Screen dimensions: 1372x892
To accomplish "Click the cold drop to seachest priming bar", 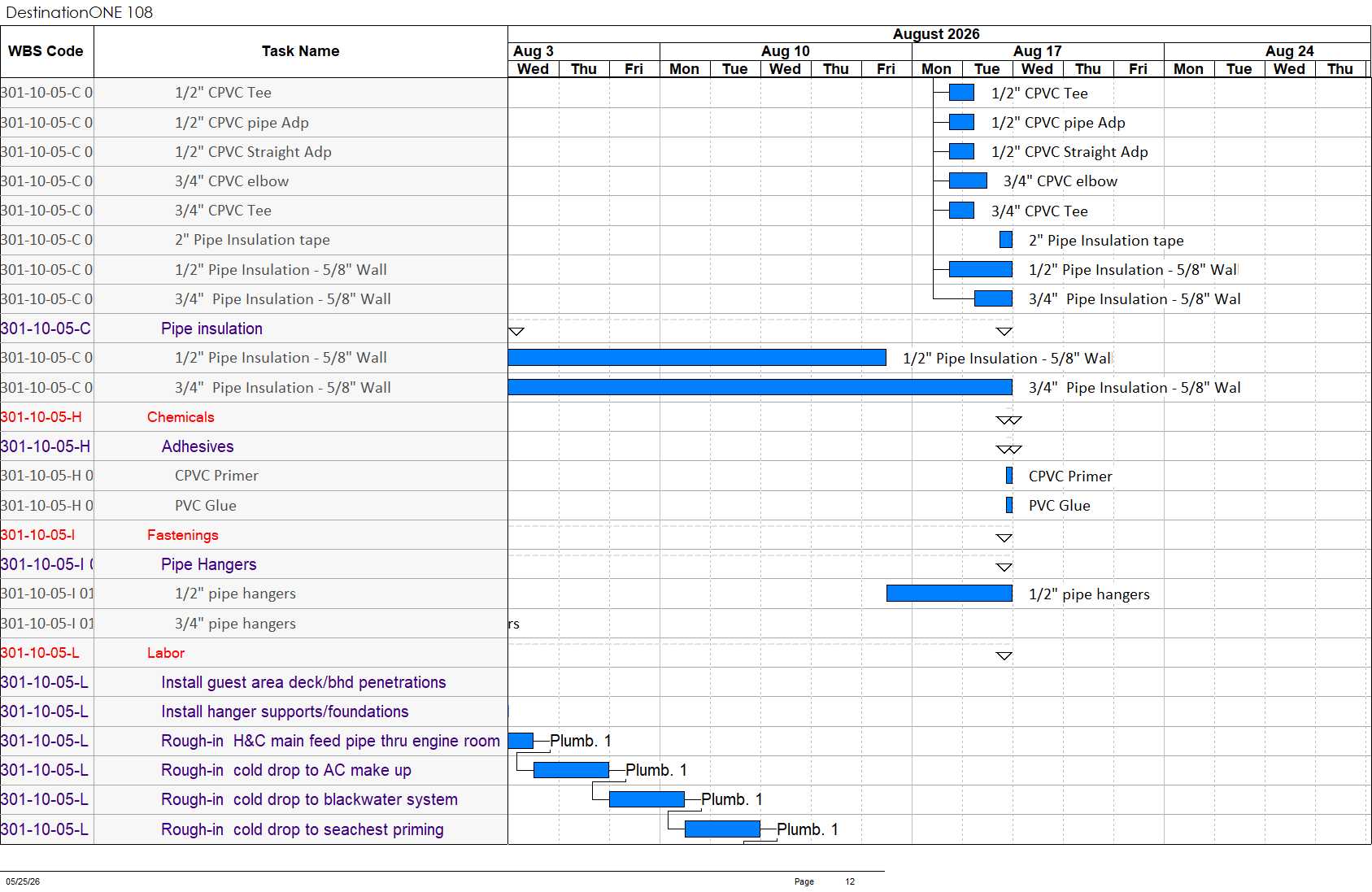I will point(722,829).
